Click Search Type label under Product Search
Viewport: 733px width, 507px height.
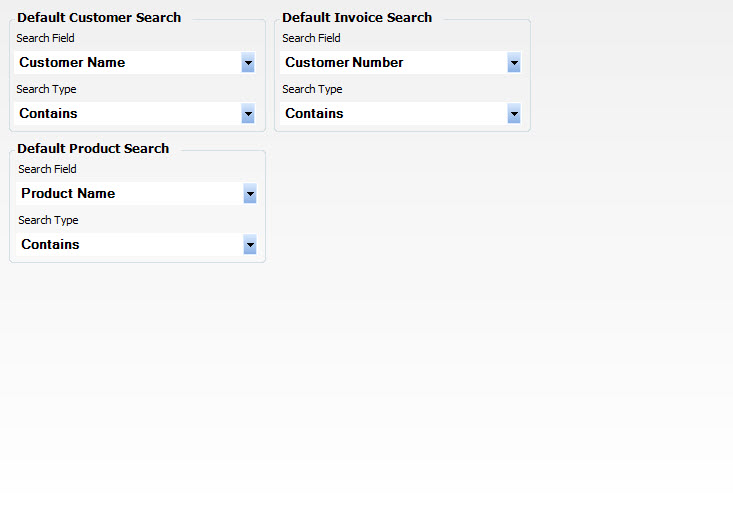click(48, 220)
